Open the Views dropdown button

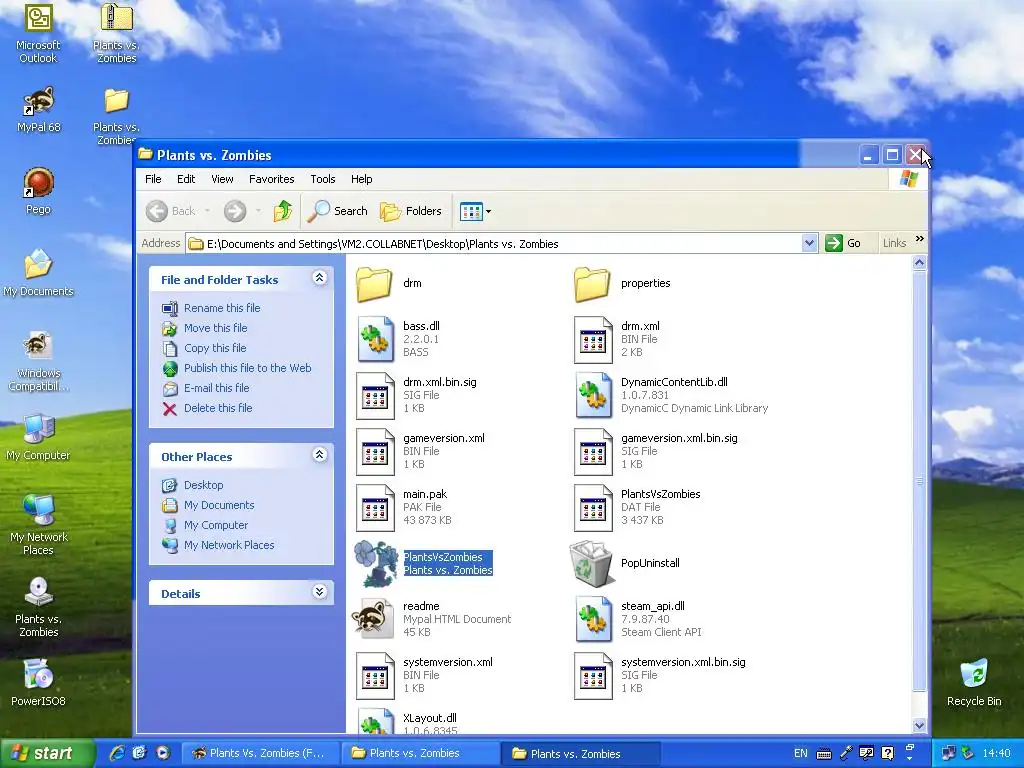pos(475,211)
